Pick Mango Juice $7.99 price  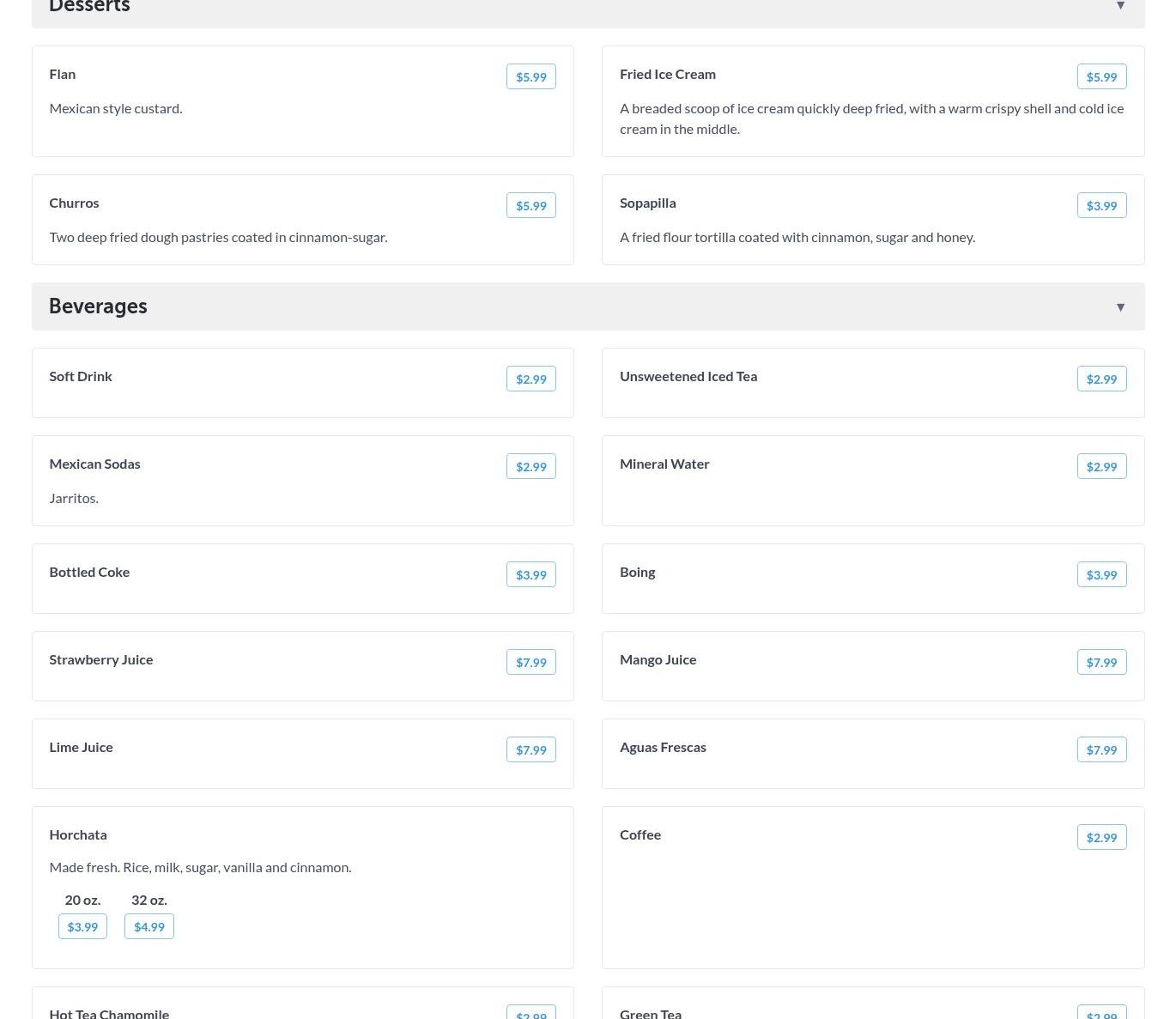(x=1101, y=662)
